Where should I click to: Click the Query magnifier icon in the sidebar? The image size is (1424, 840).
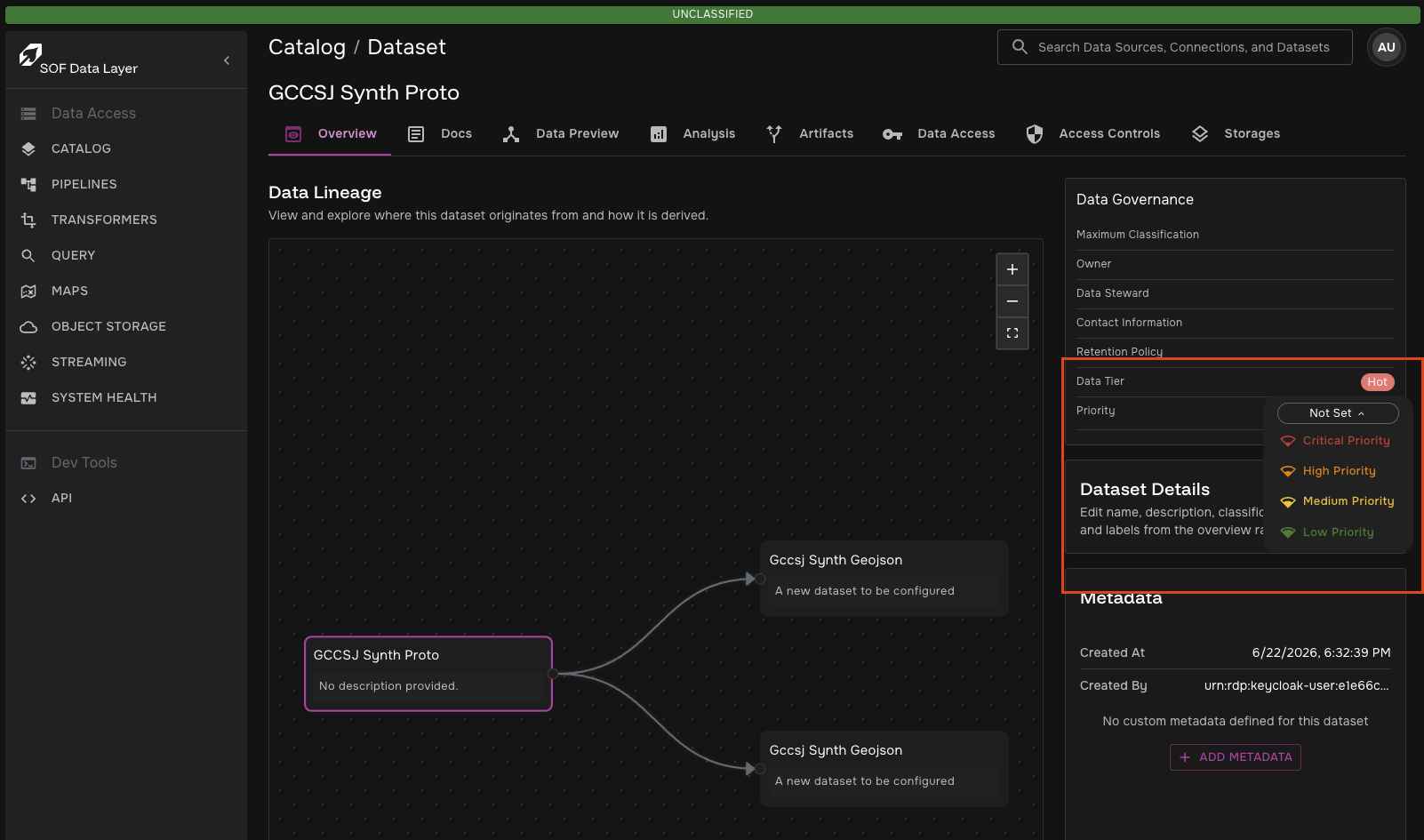(x=28, y=256)
